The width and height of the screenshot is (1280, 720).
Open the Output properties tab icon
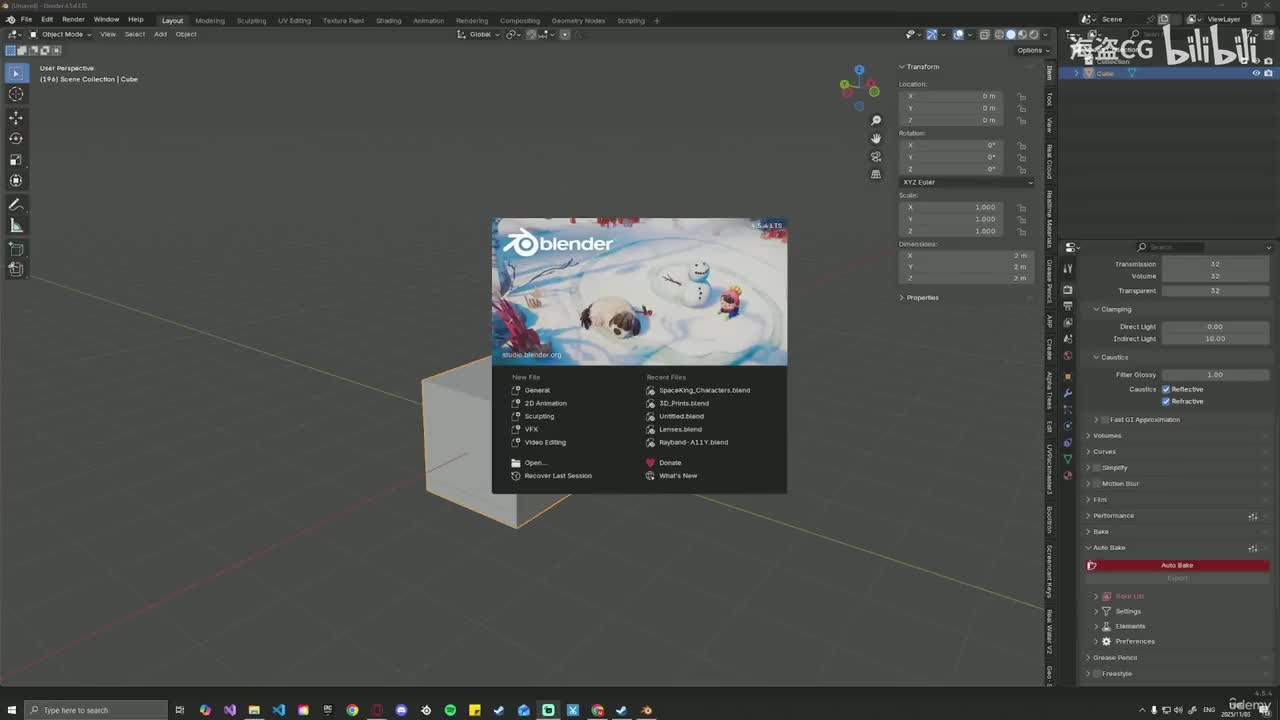coord(1068,306)
